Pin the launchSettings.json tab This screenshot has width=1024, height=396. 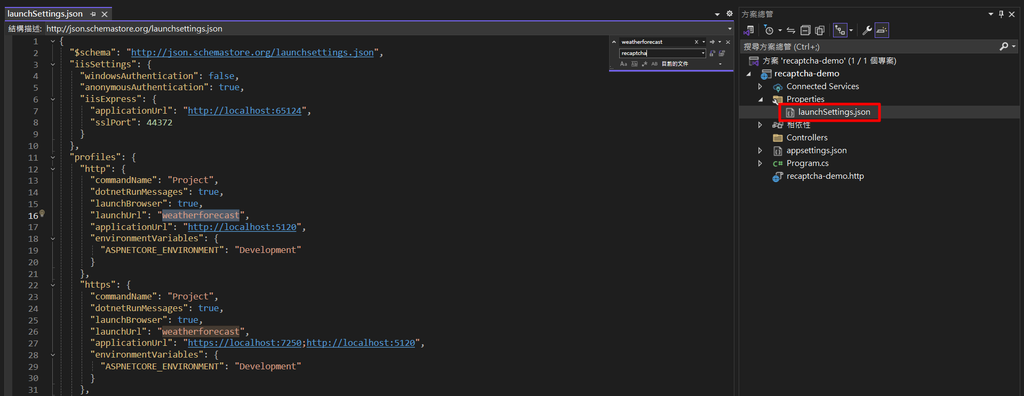click(x=92, y=14)
